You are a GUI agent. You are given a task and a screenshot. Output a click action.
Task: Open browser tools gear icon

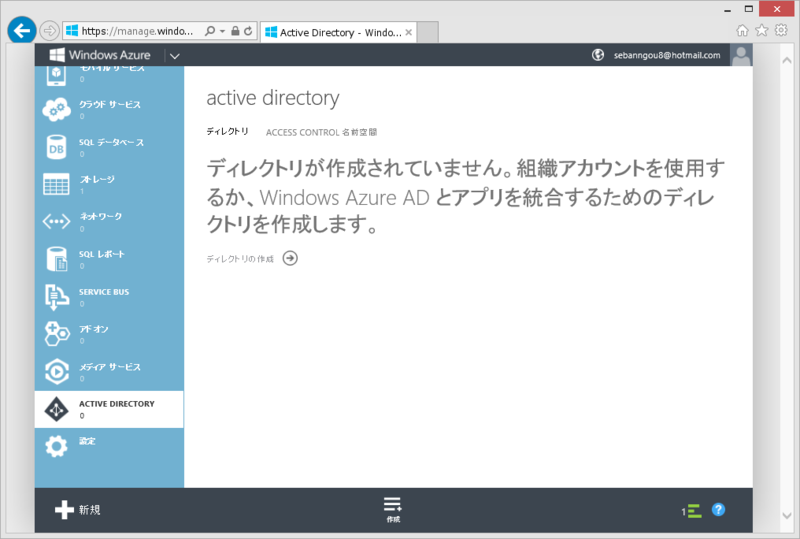pyautogui.click(x=781, y=30)
